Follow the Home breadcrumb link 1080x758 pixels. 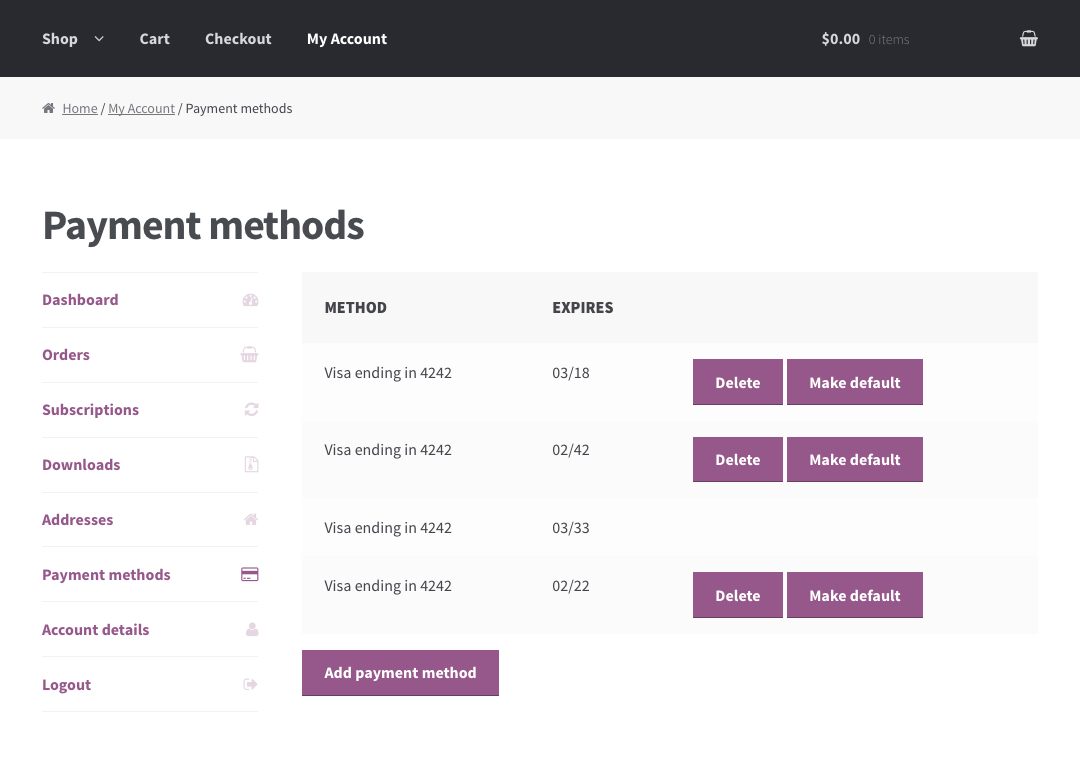click(80, 109)
